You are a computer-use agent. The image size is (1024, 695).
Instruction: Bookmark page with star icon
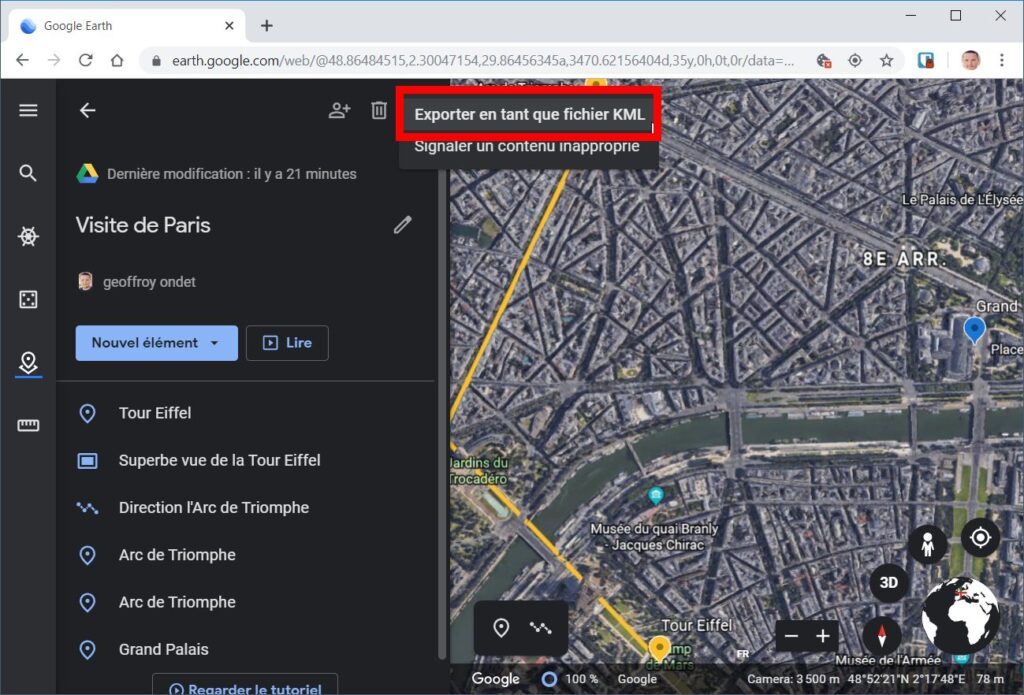(886, 61)
